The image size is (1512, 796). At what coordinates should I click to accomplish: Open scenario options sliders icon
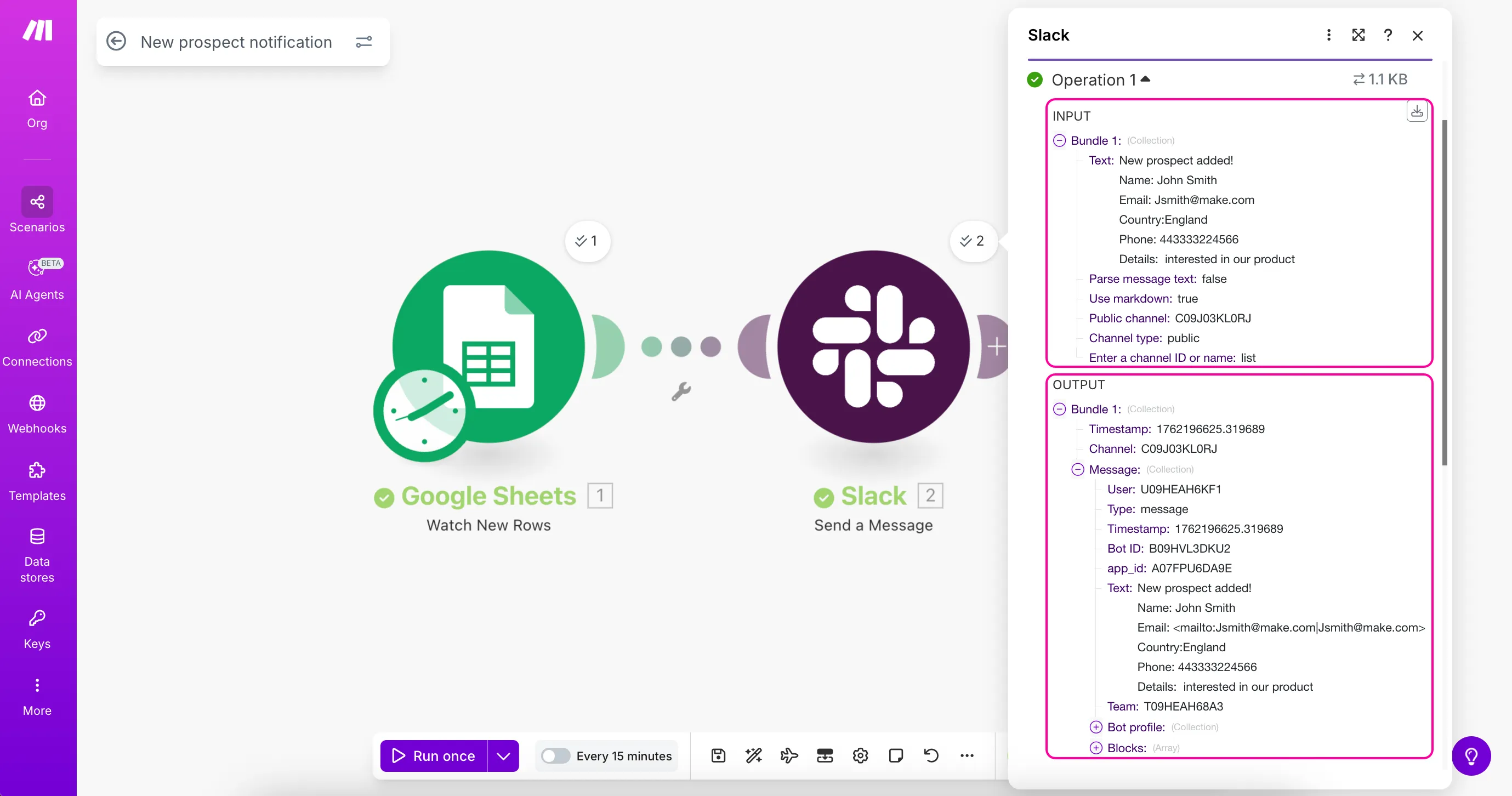[364, 42]
